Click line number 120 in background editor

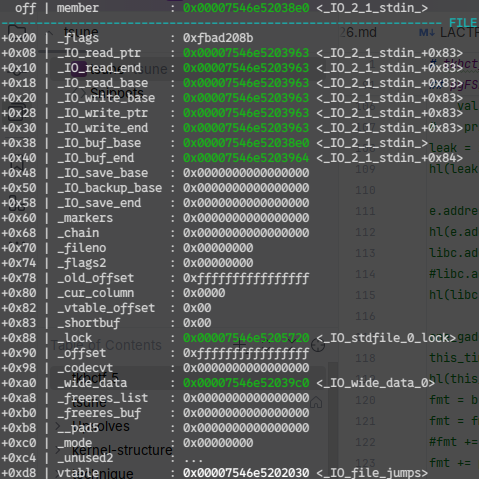(x=365, y=400)
